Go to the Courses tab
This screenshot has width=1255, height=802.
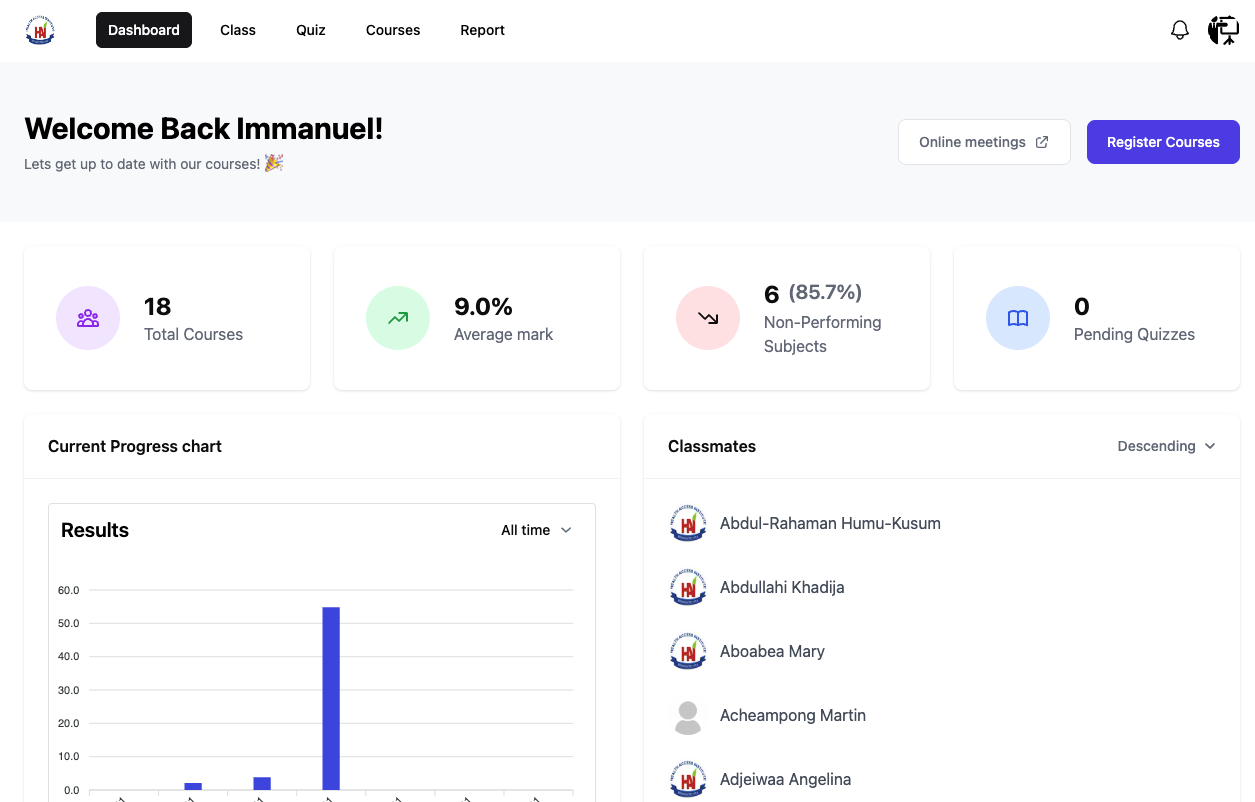coord(393,30)
